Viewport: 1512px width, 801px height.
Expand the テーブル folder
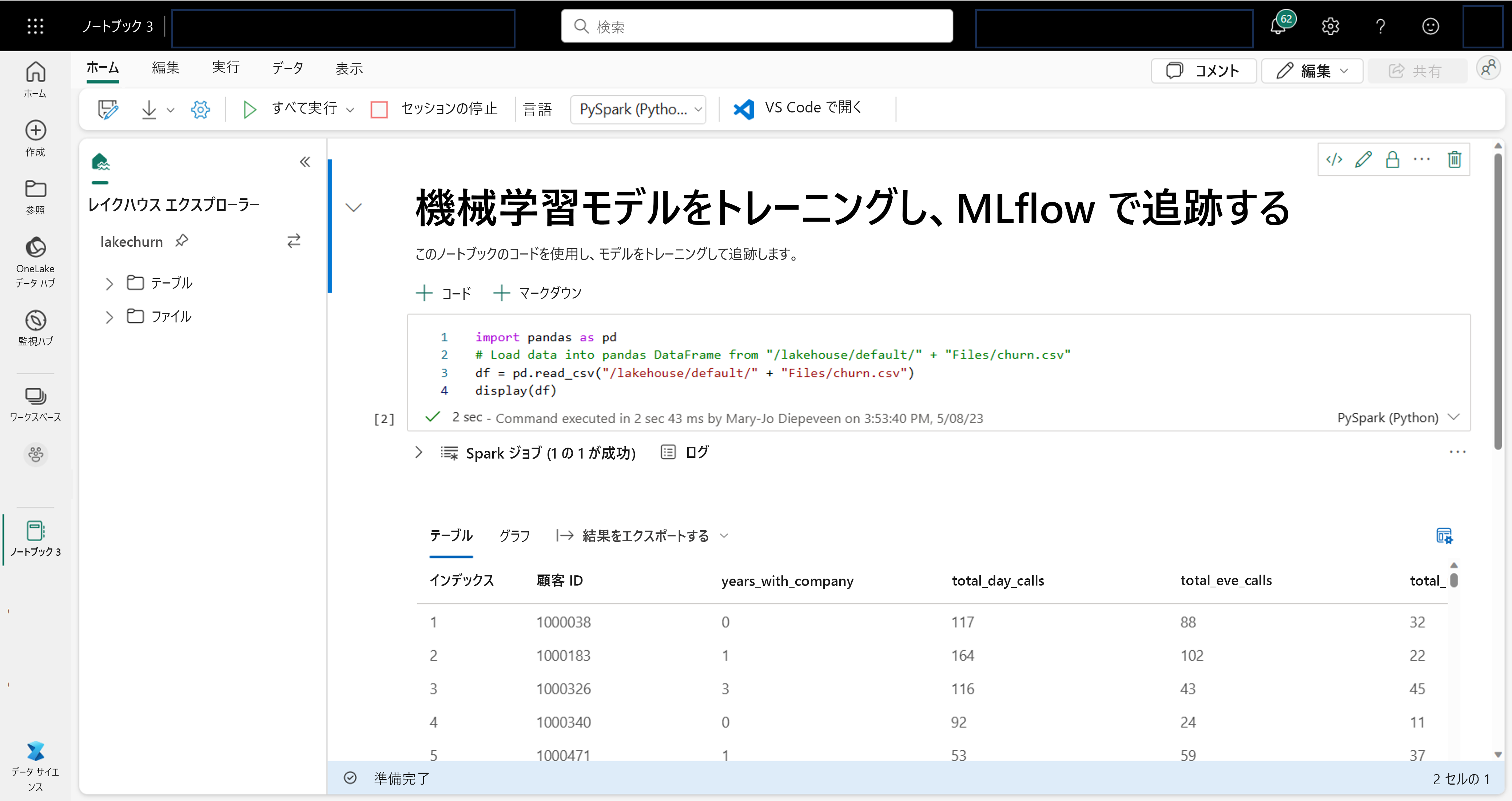109,283
